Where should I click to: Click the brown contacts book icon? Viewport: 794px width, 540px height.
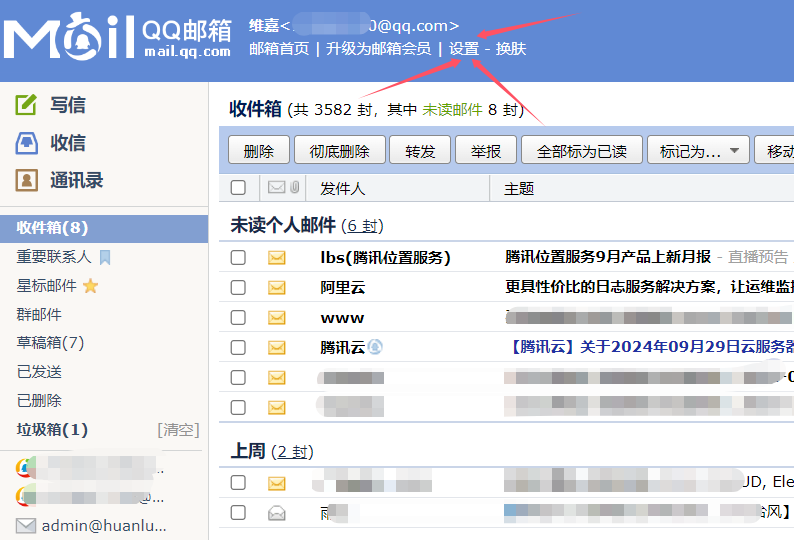(x=26, y=180)
